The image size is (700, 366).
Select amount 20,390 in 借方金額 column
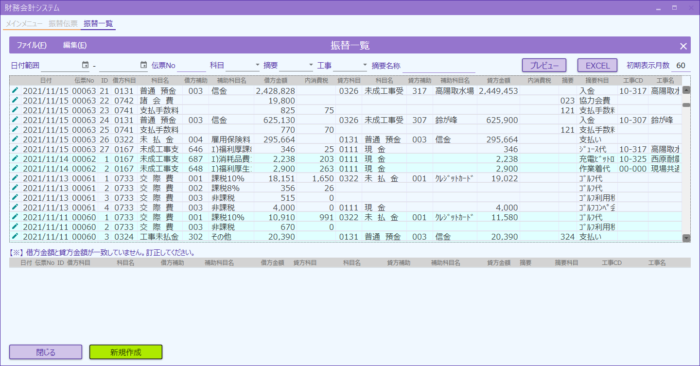pos(275,237)
